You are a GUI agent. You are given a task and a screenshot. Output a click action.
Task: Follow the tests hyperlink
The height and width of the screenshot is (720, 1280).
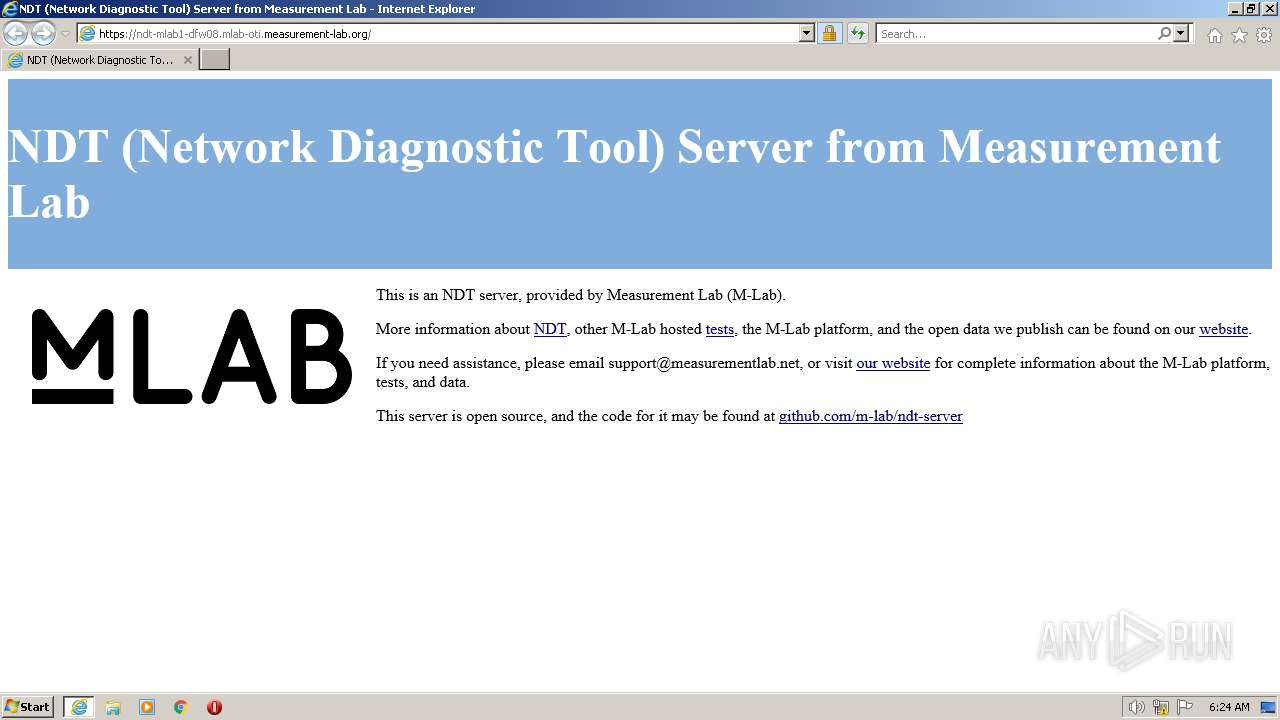pyautogui.click(x=720, y=329)
